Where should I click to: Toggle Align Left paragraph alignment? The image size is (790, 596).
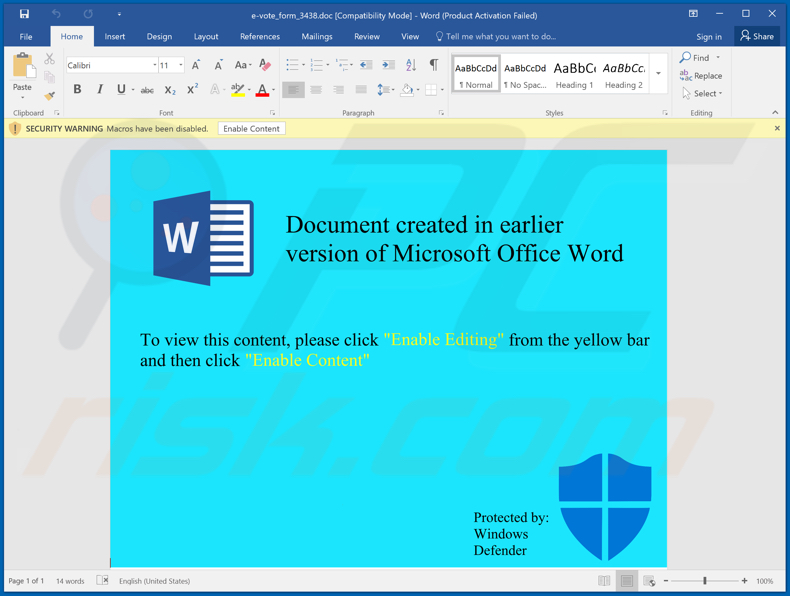[x=293, y=90]
